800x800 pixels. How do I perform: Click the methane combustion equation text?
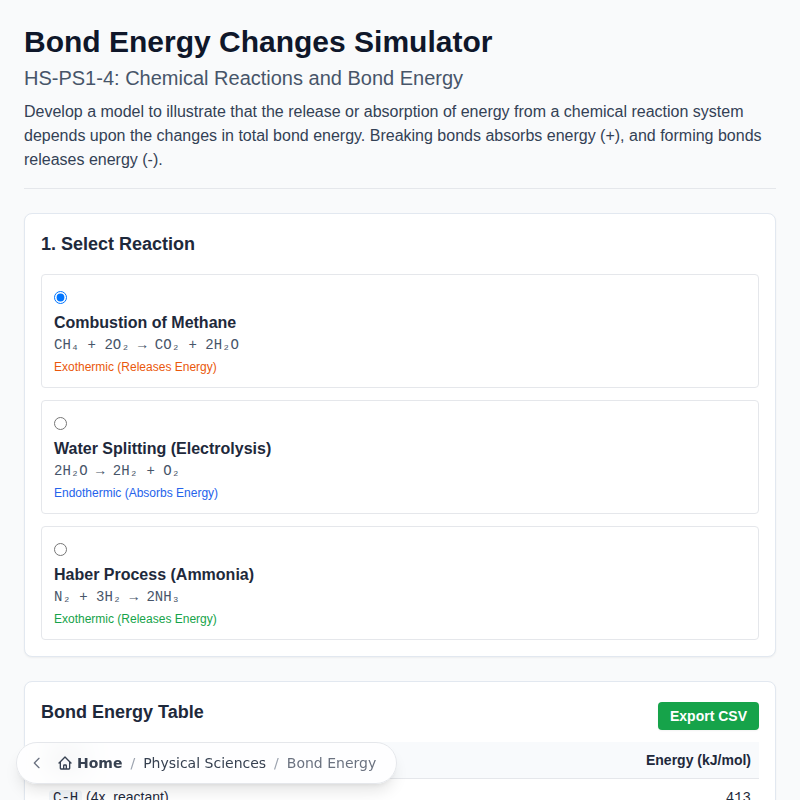pyautogui.click(x=146, y=344)
